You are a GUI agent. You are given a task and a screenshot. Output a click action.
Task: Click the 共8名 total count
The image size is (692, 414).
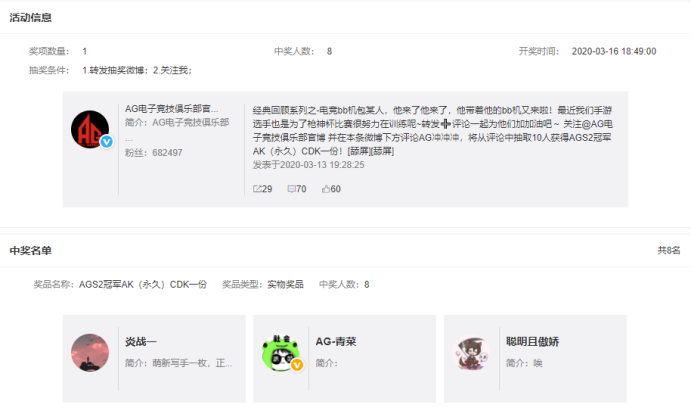[669, 250]
